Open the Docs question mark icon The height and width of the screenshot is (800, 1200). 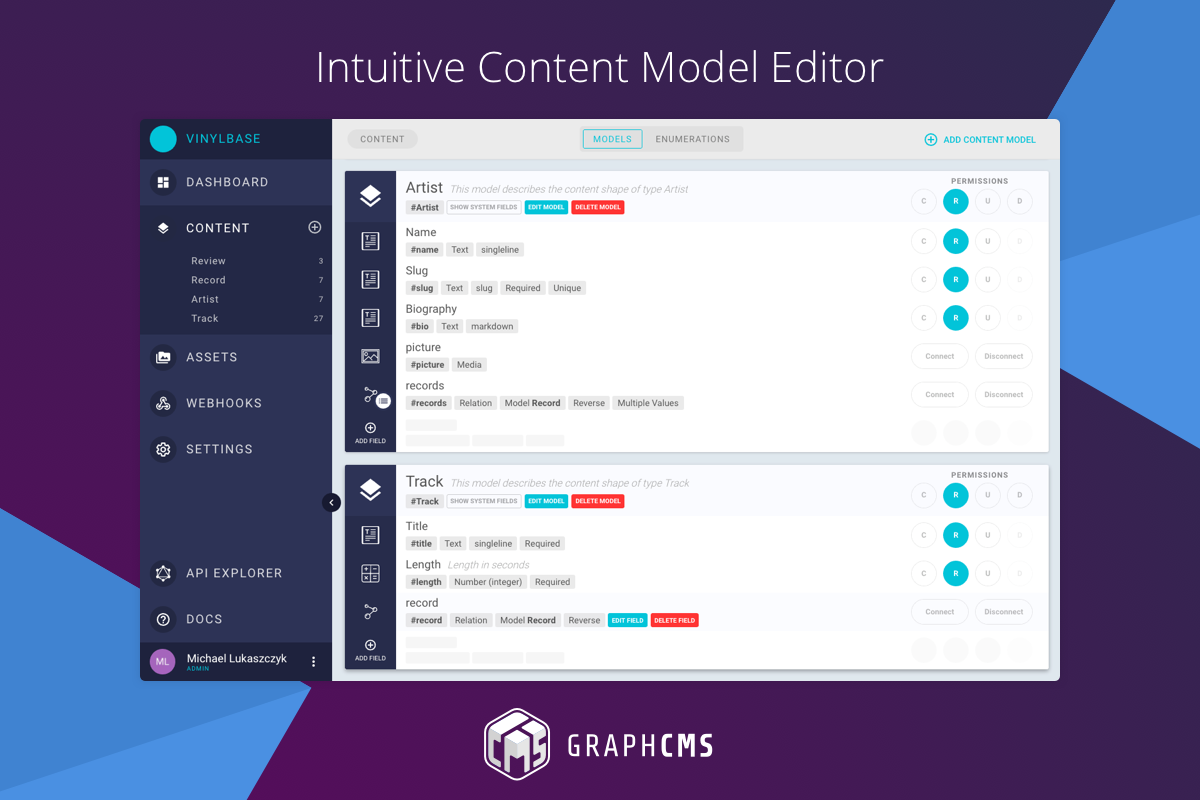[163, 619]
